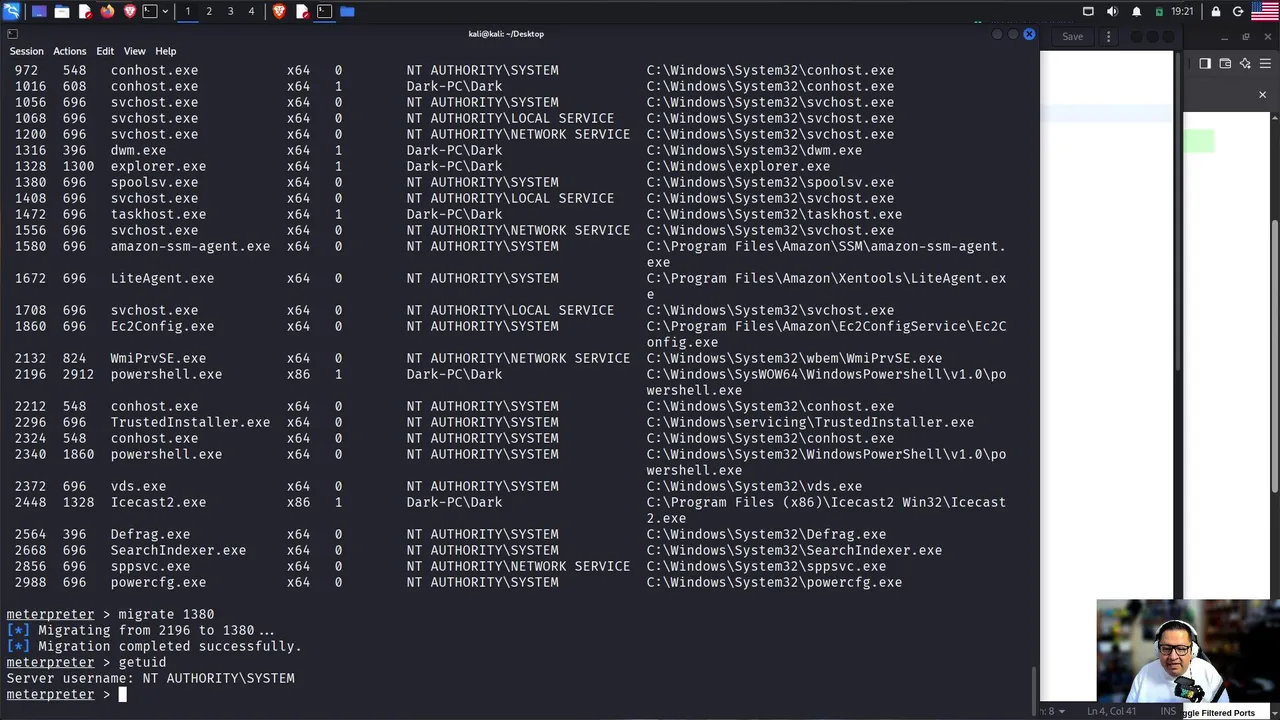Open terminal emulator launcher in panel

(150, 12)
